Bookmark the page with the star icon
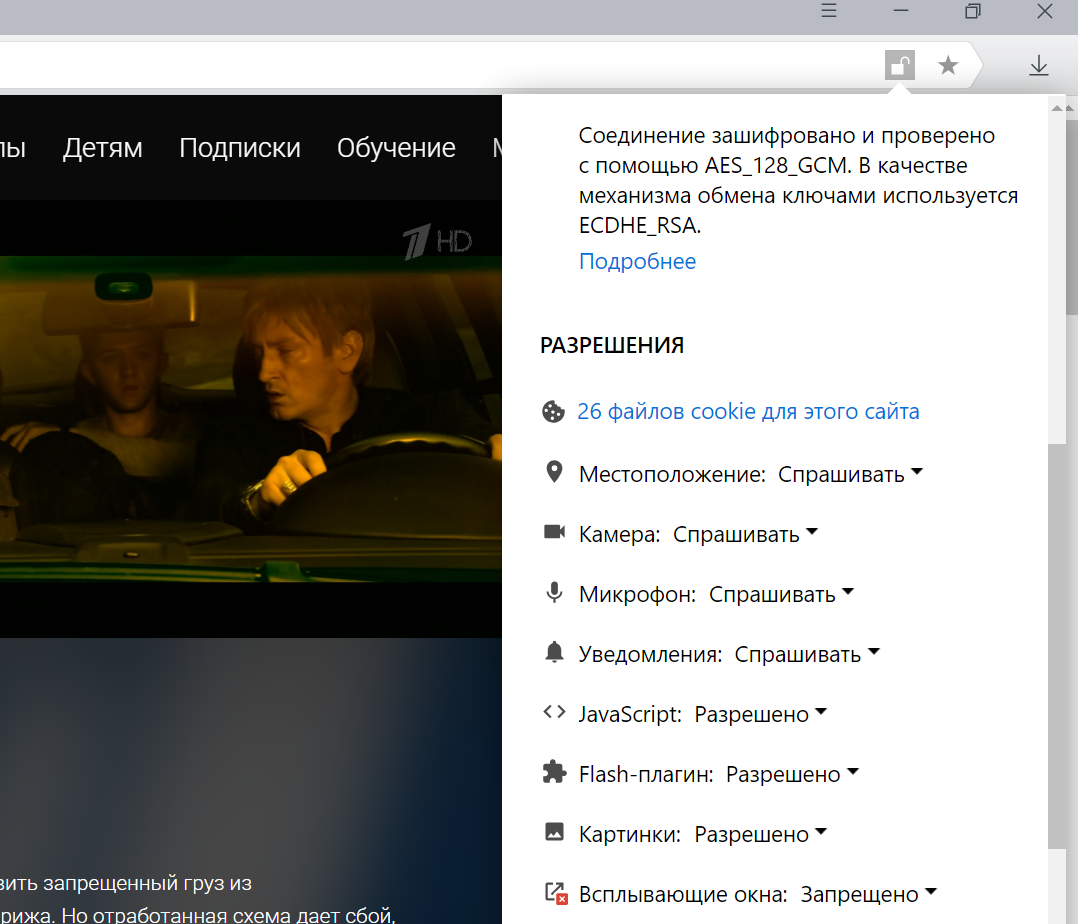The image size is (1078, 924). point(948,65)
